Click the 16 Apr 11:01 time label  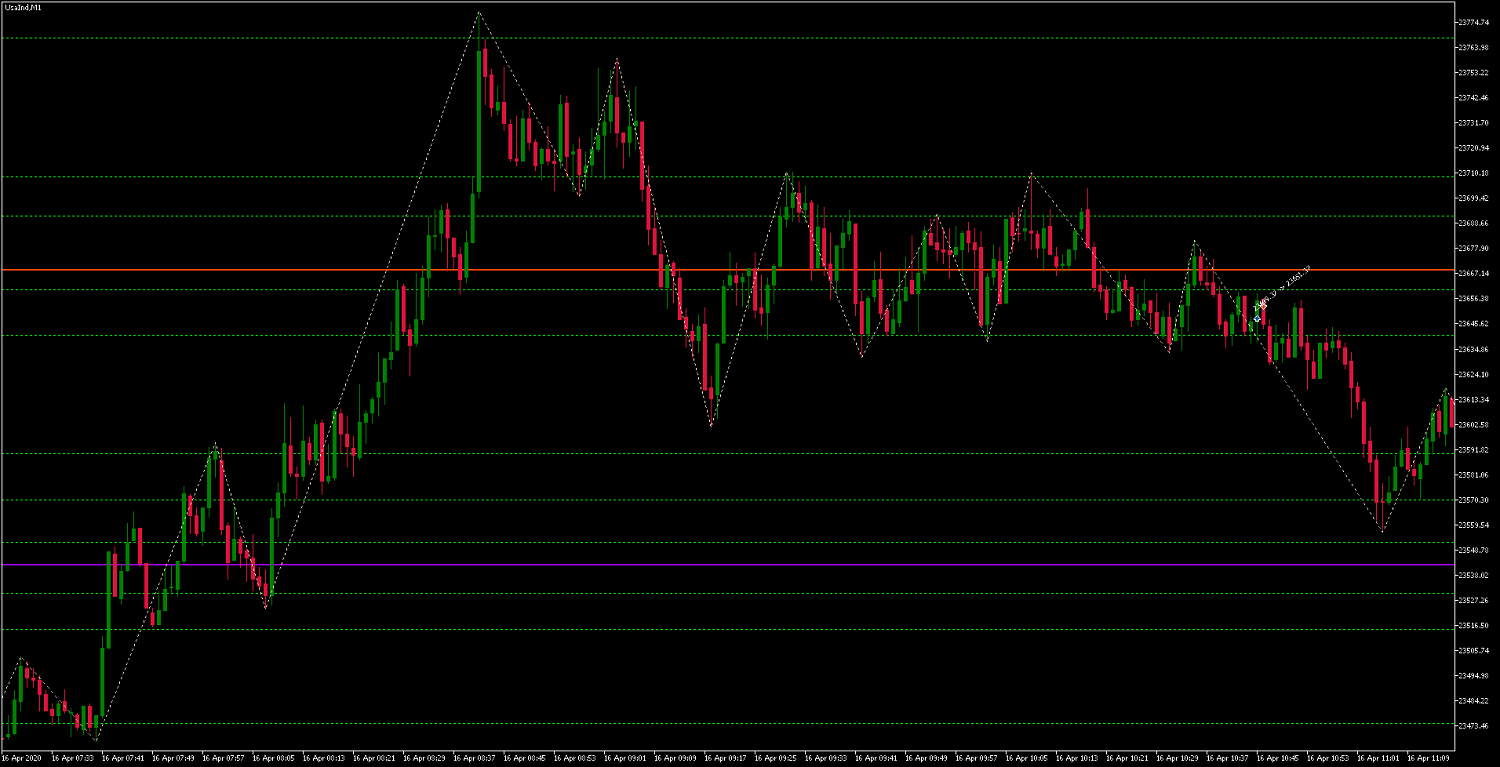click(x=1377, y=758)
